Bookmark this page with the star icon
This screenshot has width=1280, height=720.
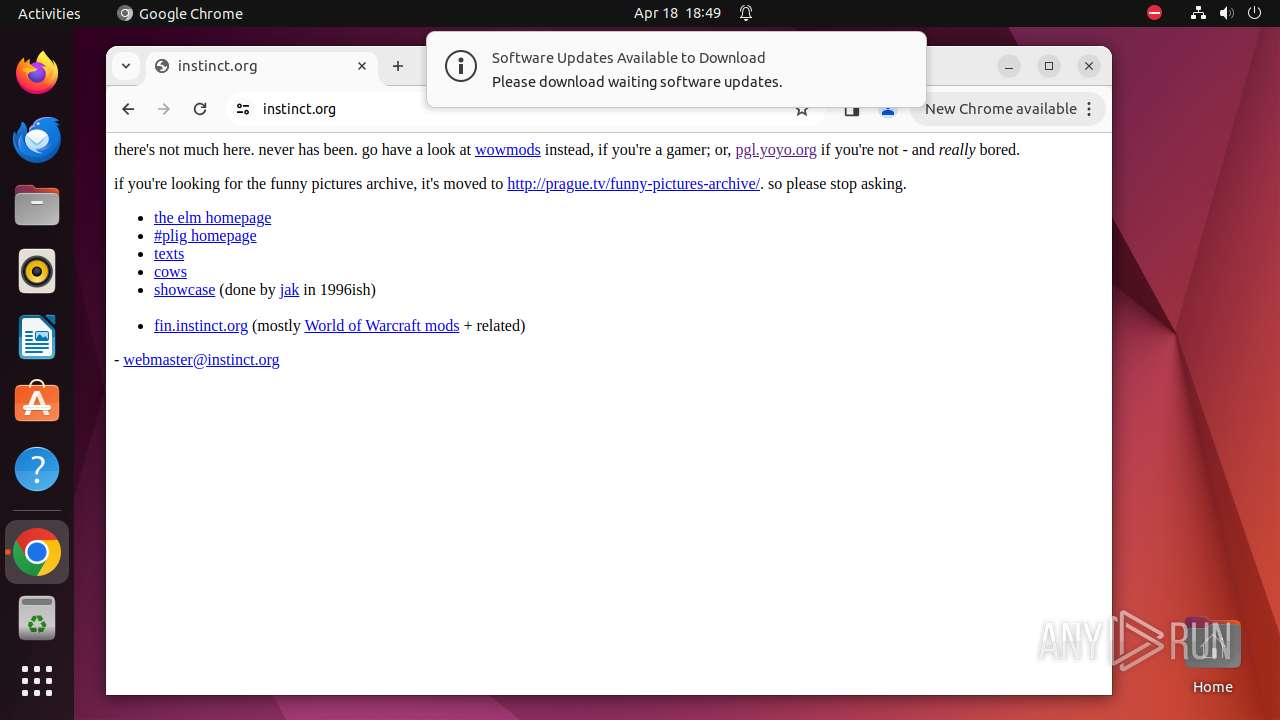pyautogui.click(x=802, y=110)
